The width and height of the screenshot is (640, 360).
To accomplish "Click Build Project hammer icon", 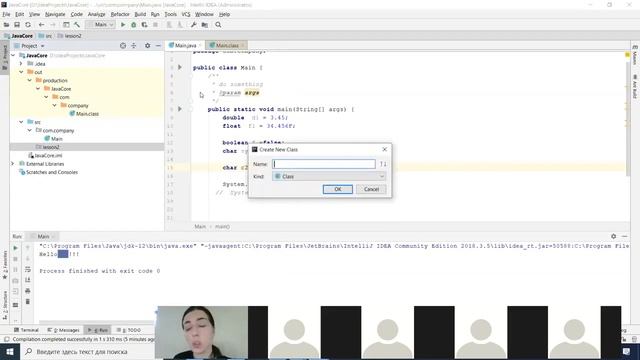I will (77, 25).
